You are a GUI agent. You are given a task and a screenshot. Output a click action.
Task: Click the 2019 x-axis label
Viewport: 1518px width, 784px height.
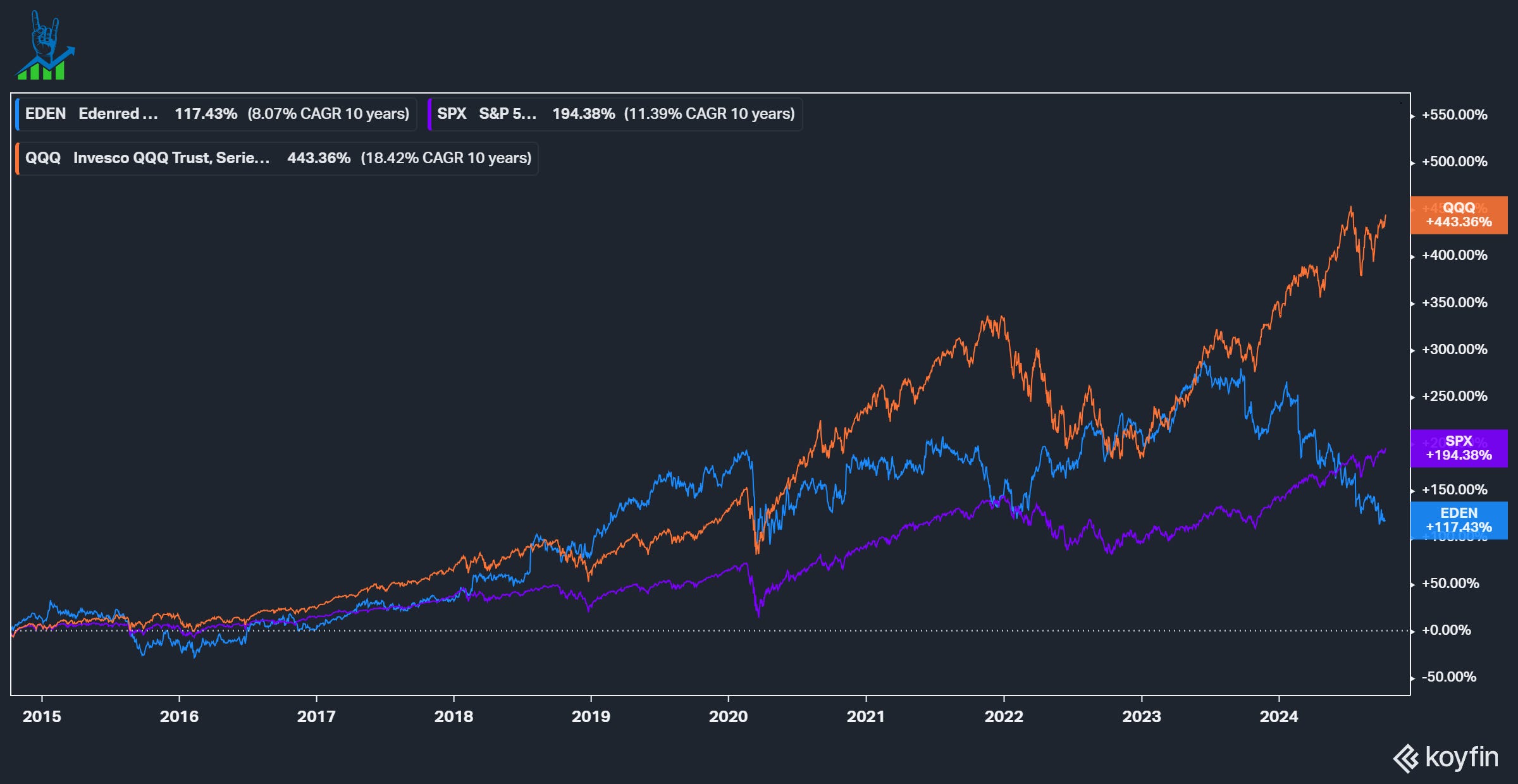tap(591, 716)
